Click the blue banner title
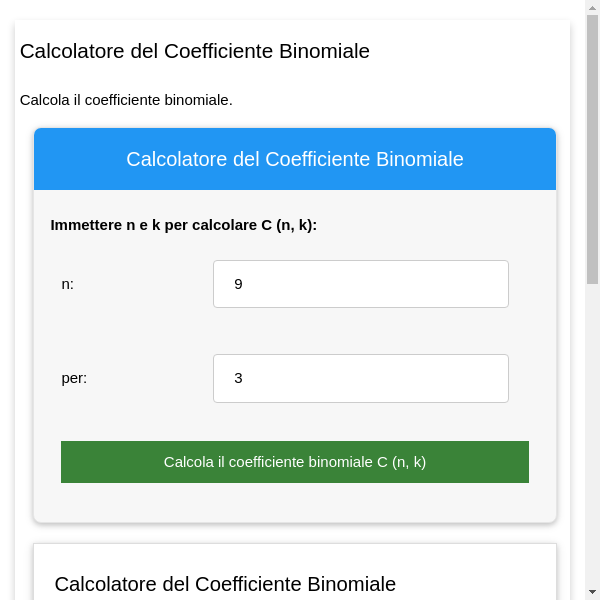 coord(295,159)
